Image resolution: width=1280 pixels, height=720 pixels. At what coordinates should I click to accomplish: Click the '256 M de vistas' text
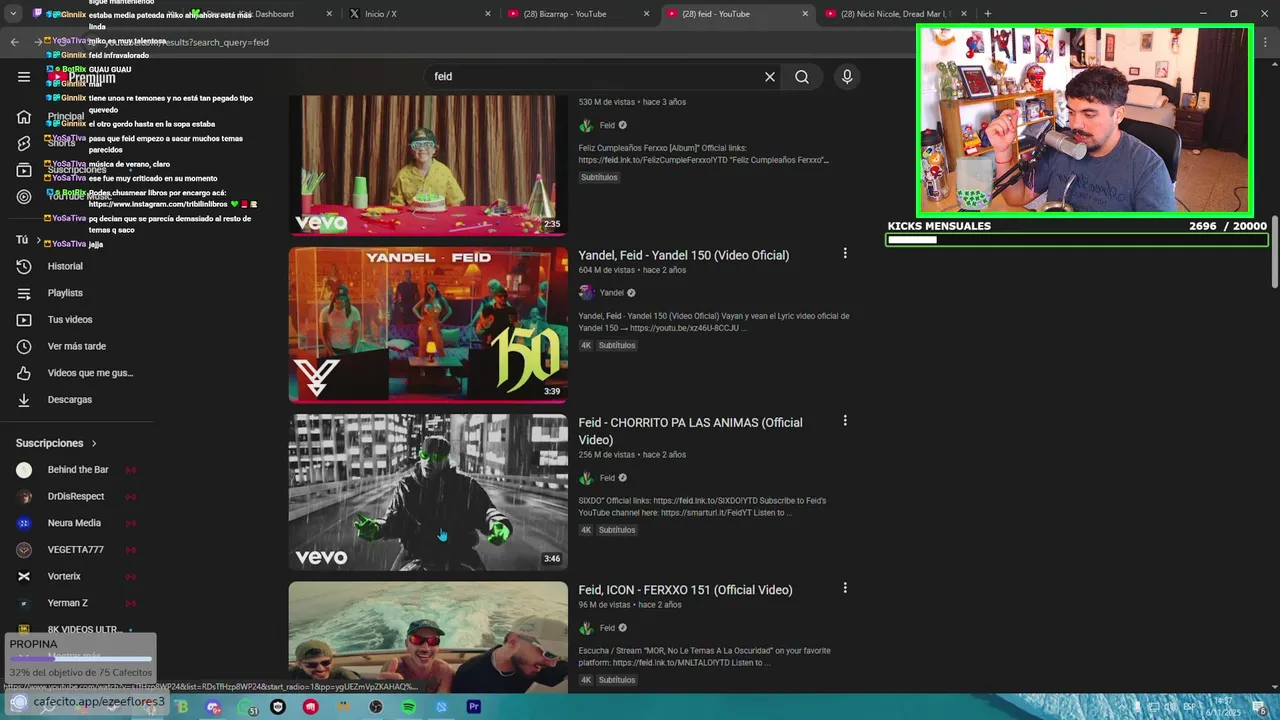[x=607, y=455]
